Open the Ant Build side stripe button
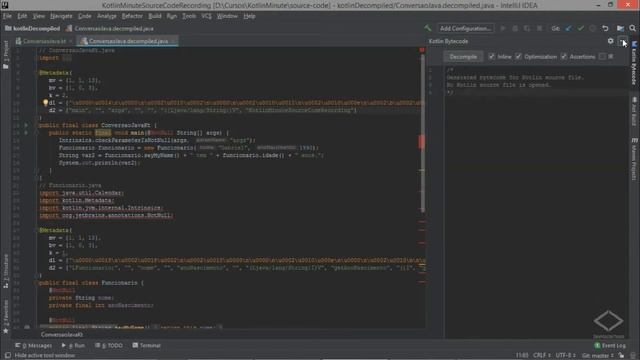This screenshot has height=360, width=640. click(634, 111)
